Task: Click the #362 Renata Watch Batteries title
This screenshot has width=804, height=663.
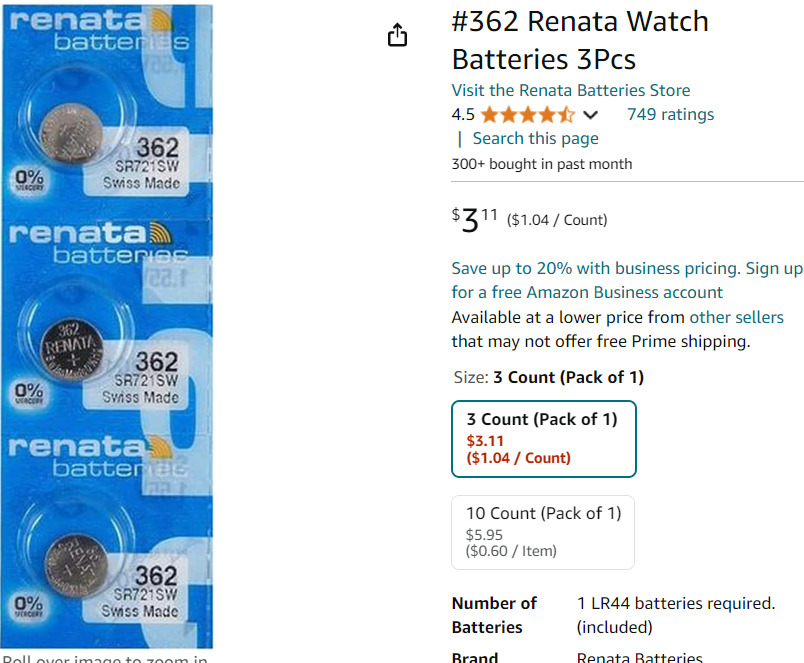Action: [x=580, y=39]
